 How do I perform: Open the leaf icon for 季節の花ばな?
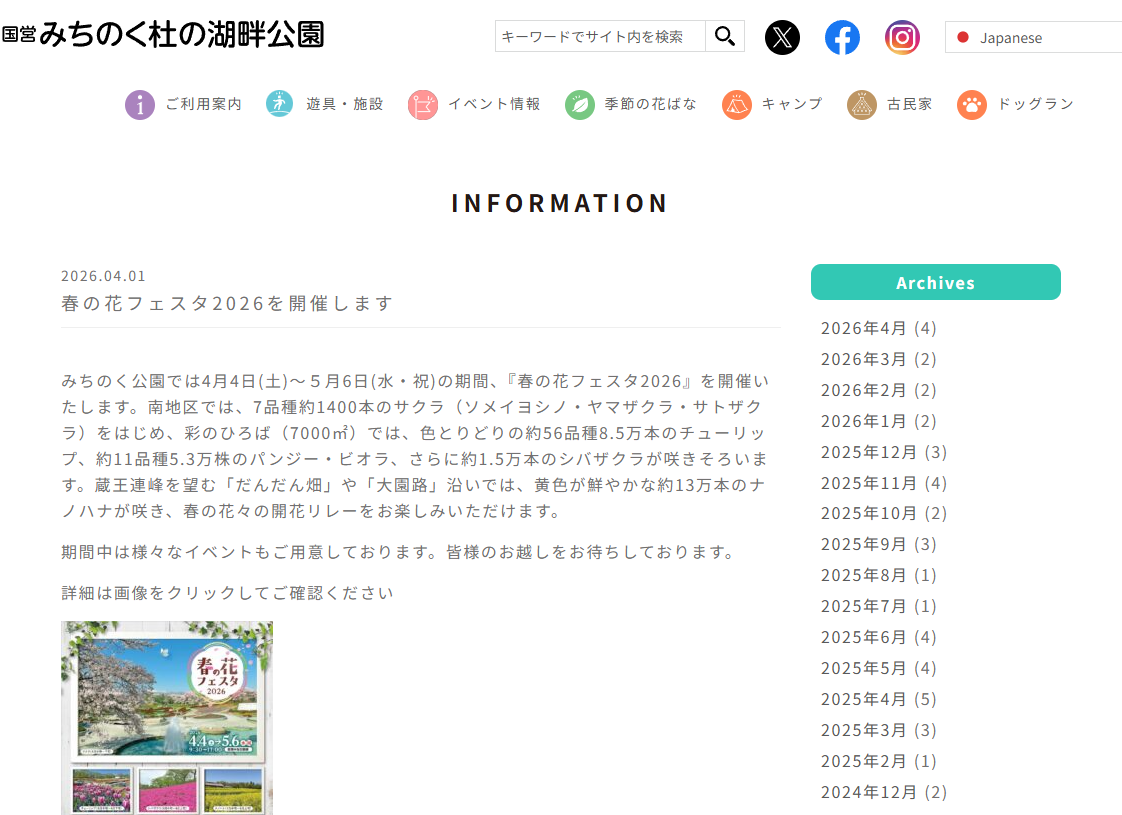point(579,103)
